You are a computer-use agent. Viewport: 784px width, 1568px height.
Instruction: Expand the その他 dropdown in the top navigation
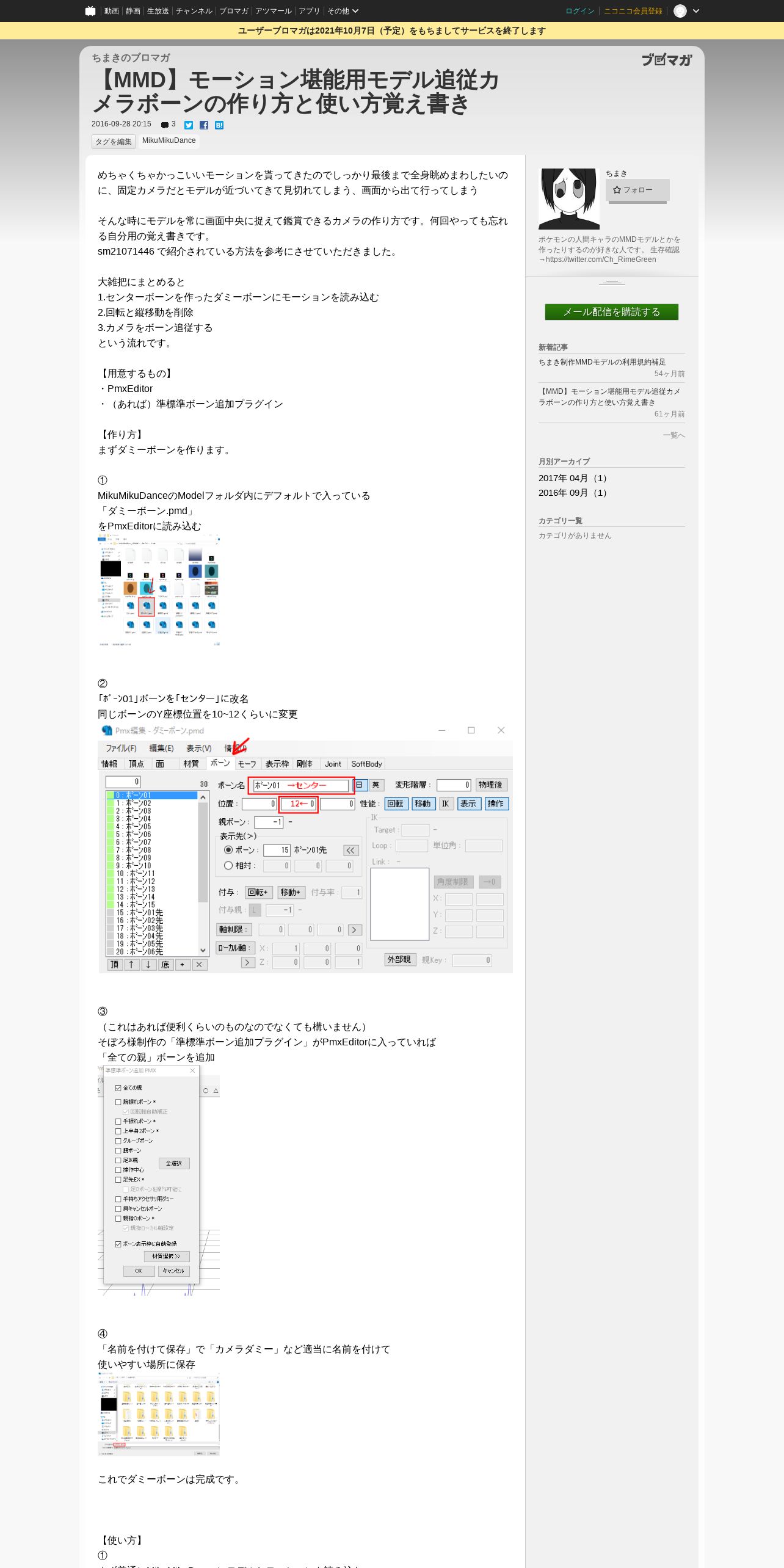[x=343, y=11]
